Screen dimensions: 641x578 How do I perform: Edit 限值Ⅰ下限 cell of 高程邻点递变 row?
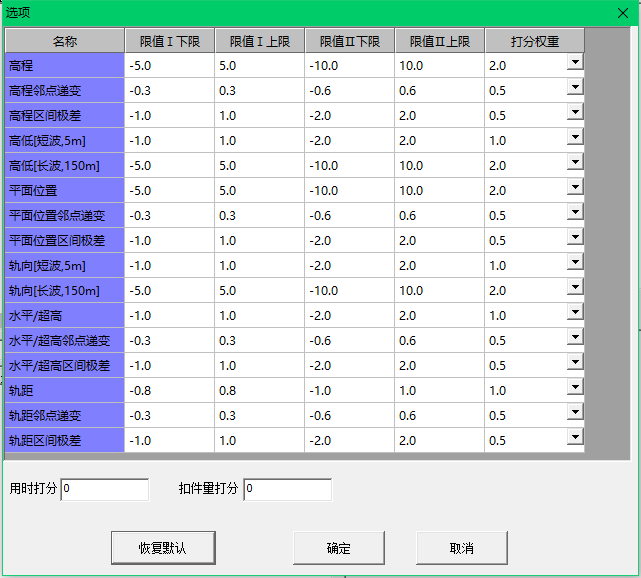170,90
